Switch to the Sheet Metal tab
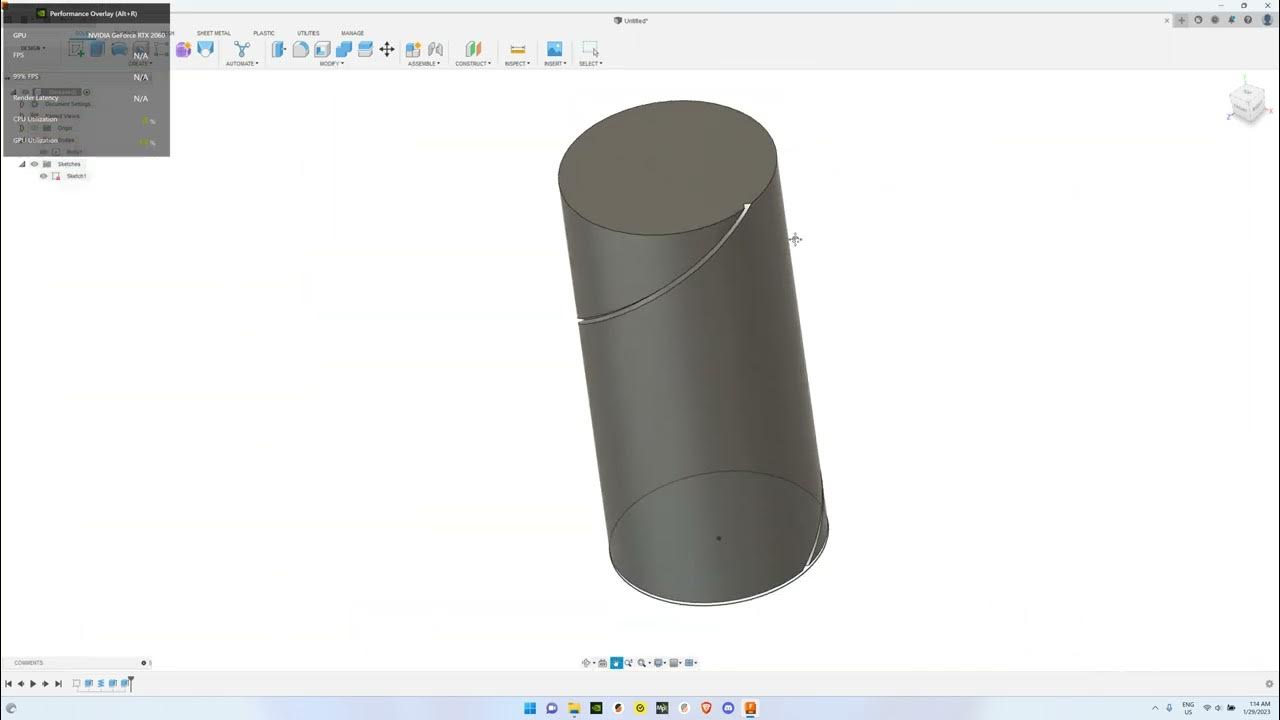Image resolution: width=1280 pixels, height=720 pixels. 213,33
